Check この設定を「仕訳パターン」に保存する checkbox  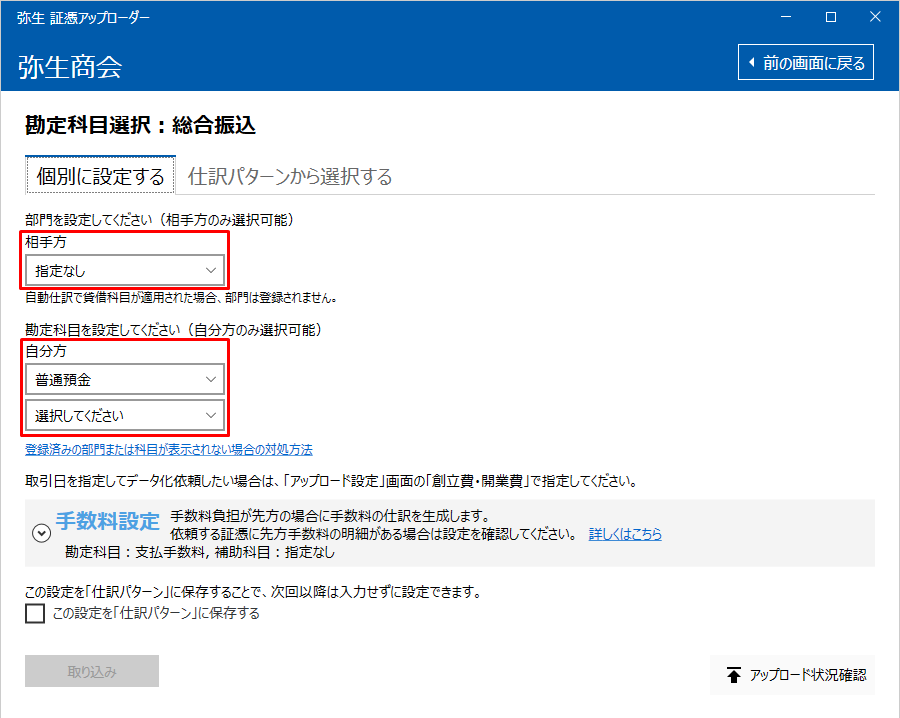click(x=35, y=613)
